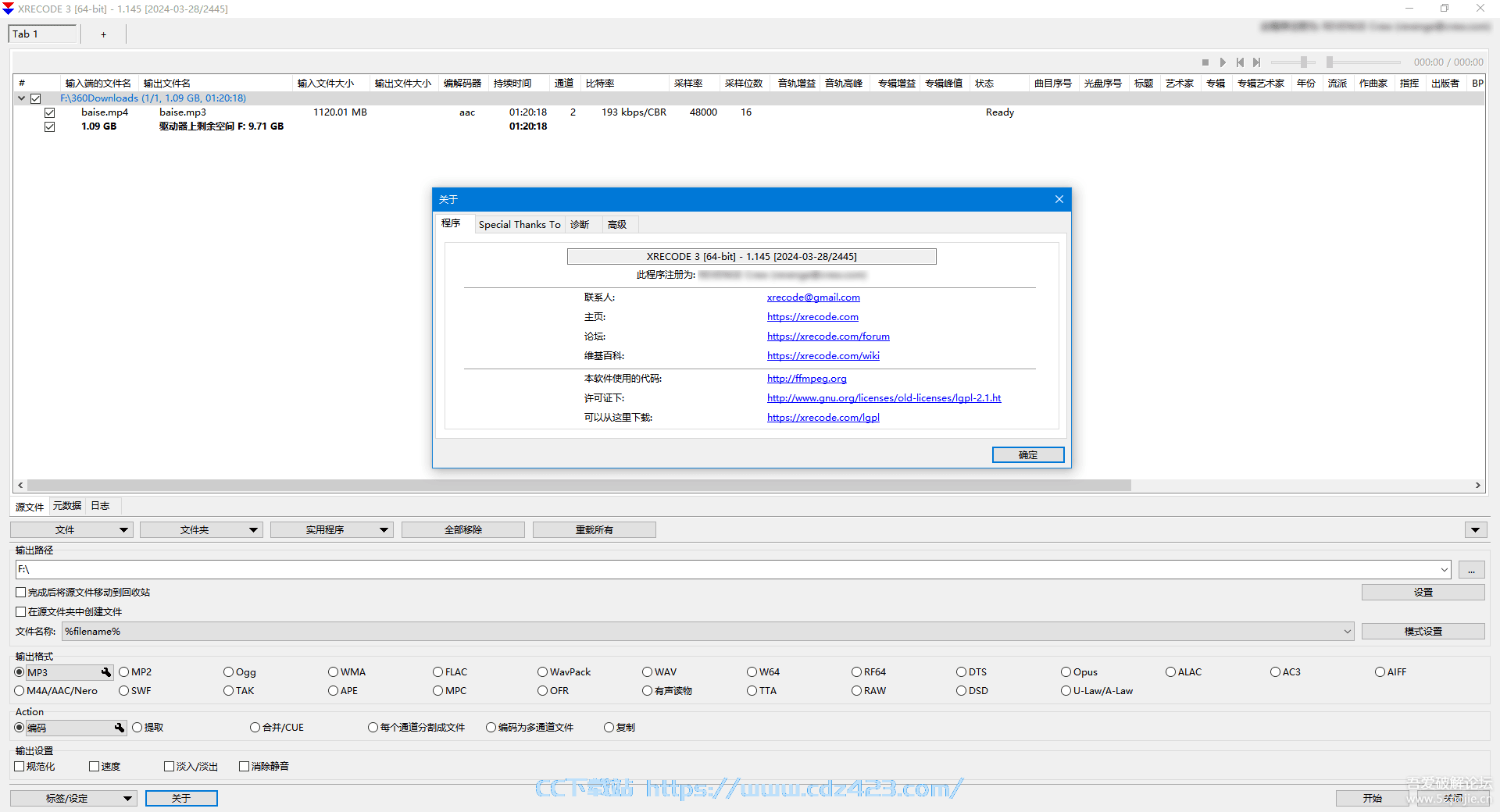
Task: Browse output path with ... button
Action: pyautogui.click(x=1471, y=570)
